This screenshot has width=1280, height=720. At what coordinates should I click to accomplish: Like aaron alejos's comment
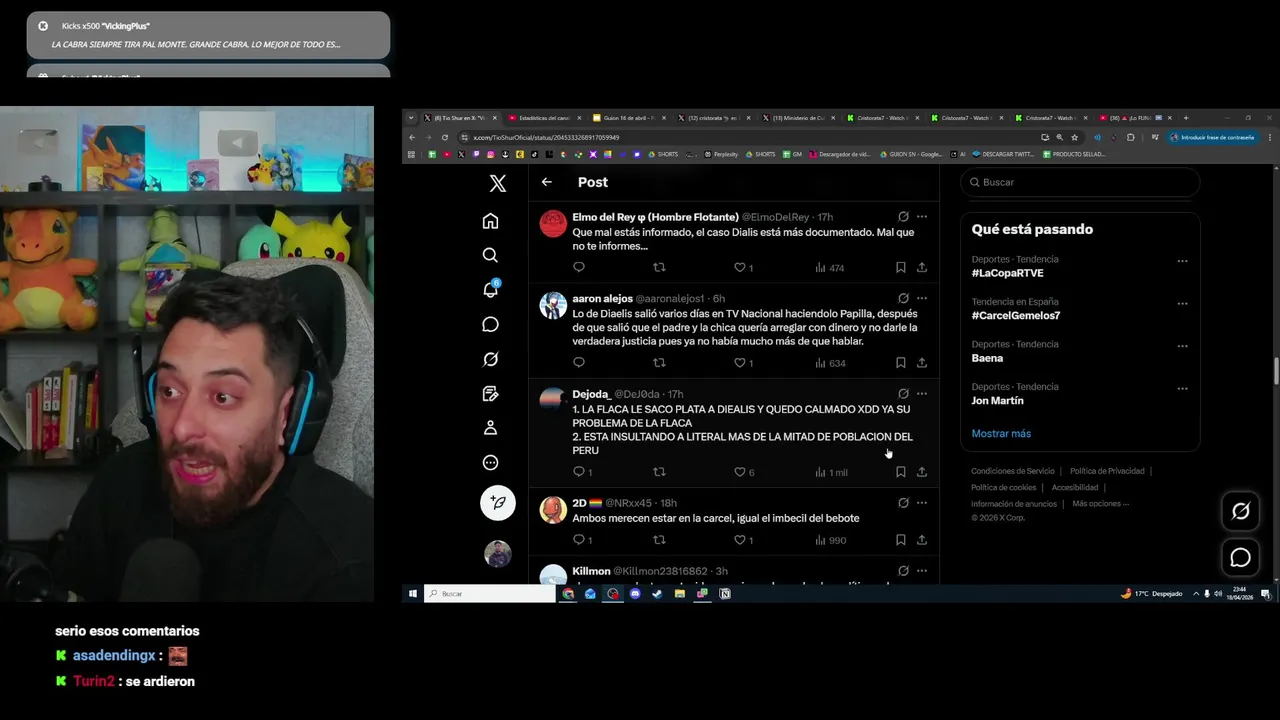[x=740, y=363]
